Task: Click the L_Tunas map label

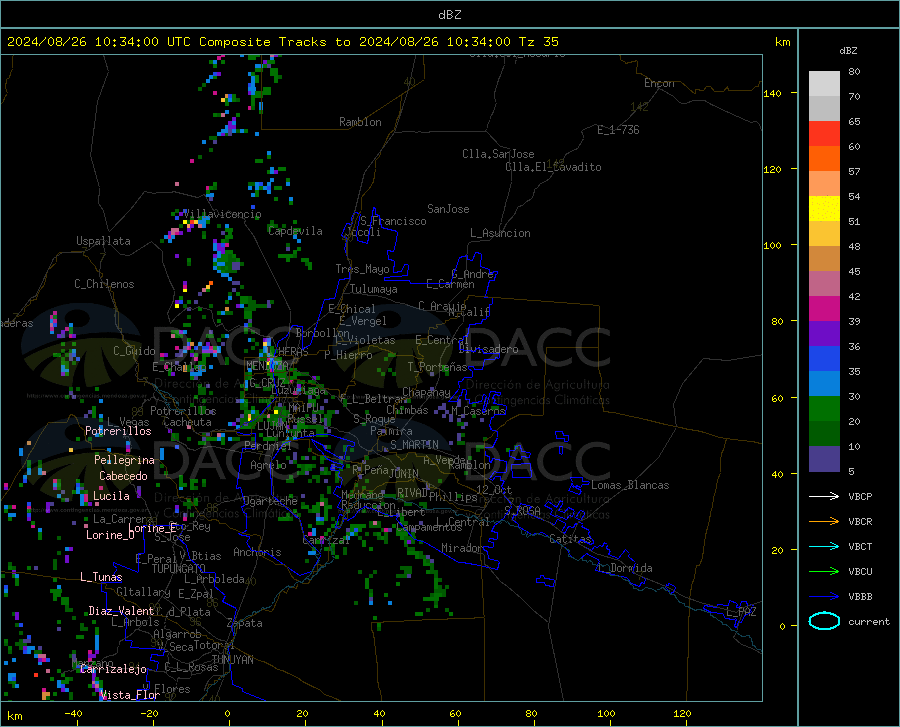Action: tap(101, 577)
